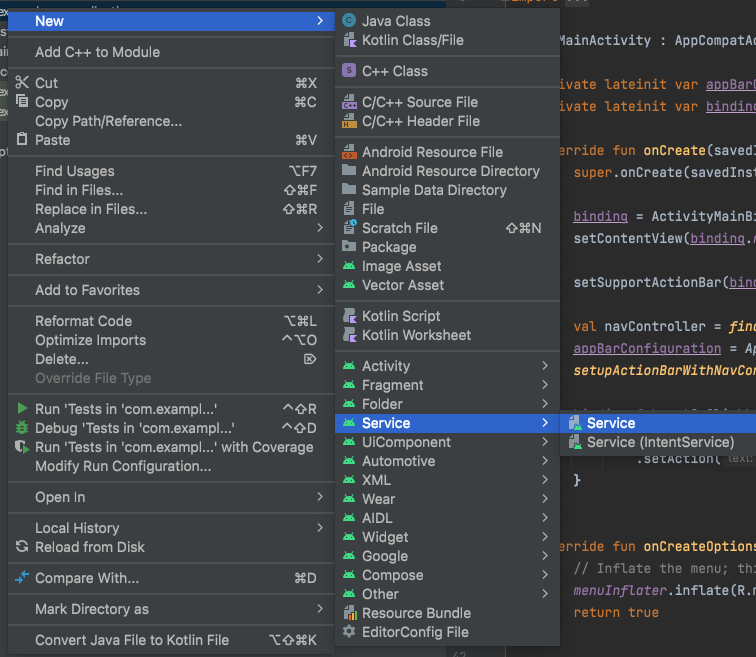Open the Open In submenu

[171, 497]
